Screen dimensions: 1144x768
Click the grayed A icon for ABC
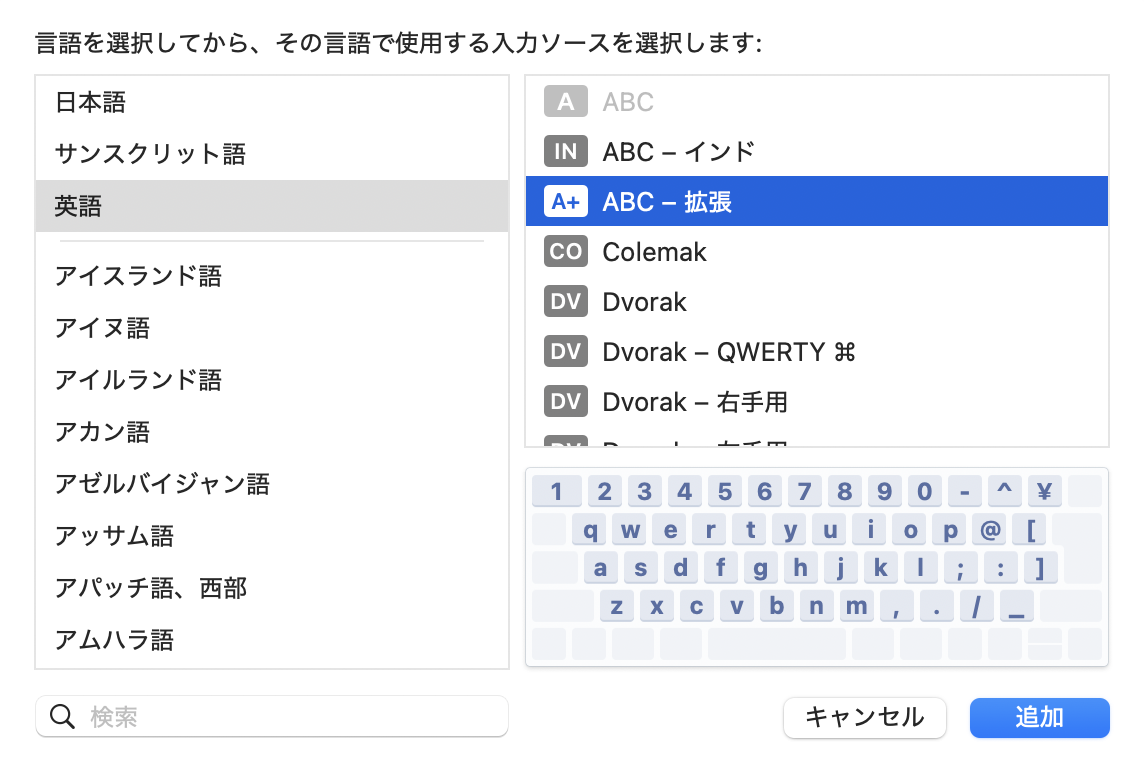click(565, 102)
